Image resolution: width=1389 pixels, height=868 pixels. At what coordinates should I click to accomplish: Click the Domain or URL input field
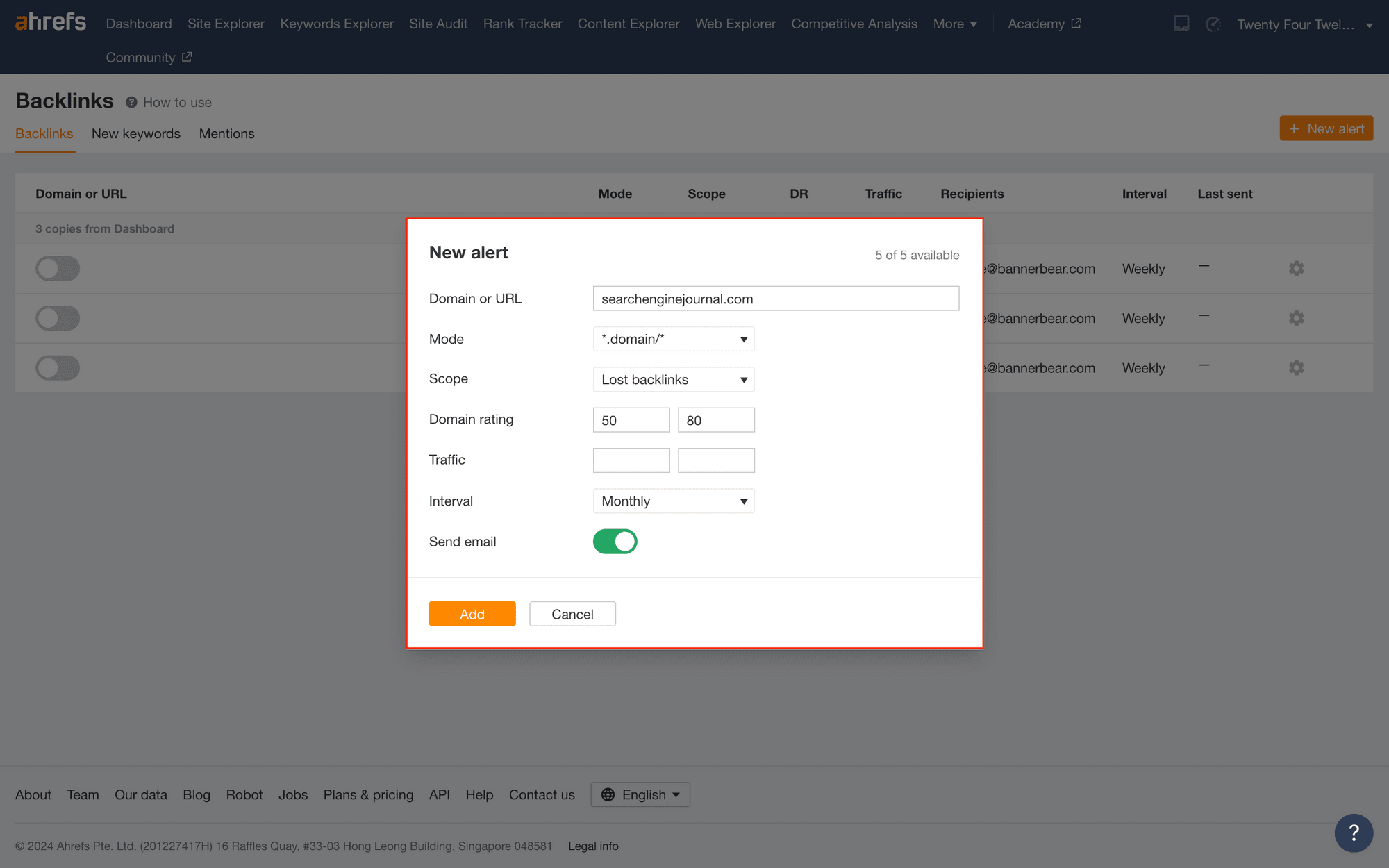776,299
